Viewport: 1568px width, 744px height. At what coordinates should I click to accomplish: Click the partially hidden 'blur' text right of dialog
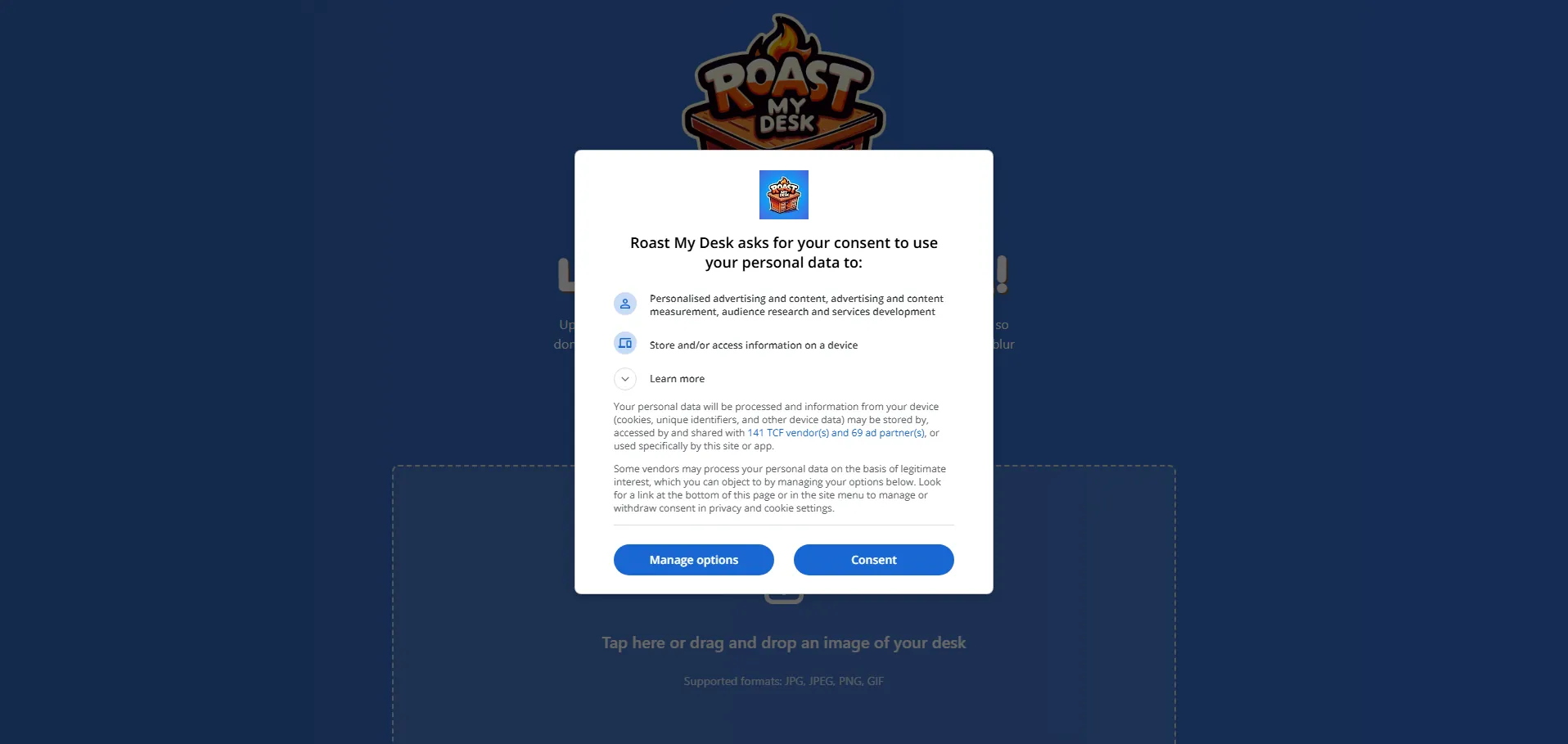pyautogui.click(x=1004, y=345)
